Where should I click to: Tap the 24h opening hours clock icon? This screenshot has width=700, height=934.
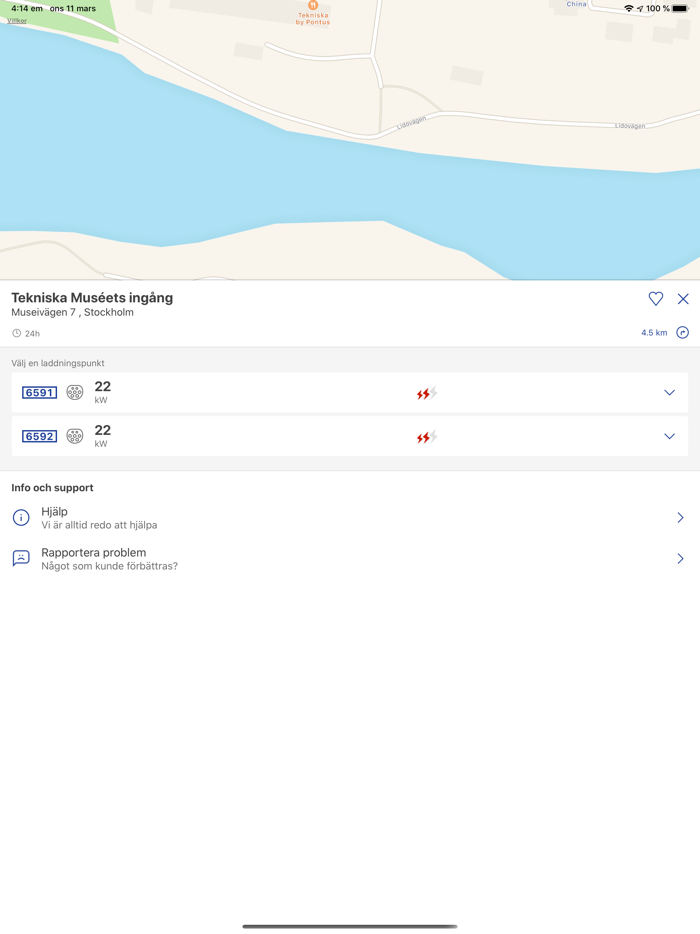17,333
